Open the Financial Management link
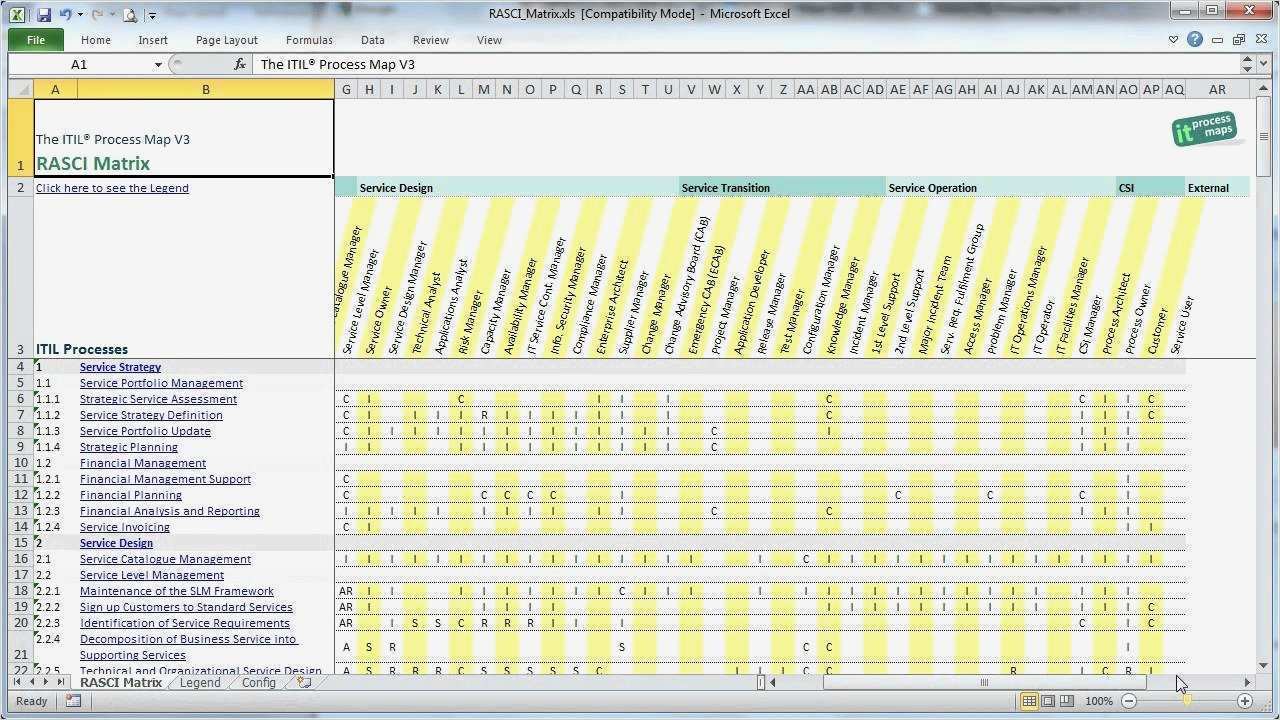The image size is (1280, 720). 143,463
